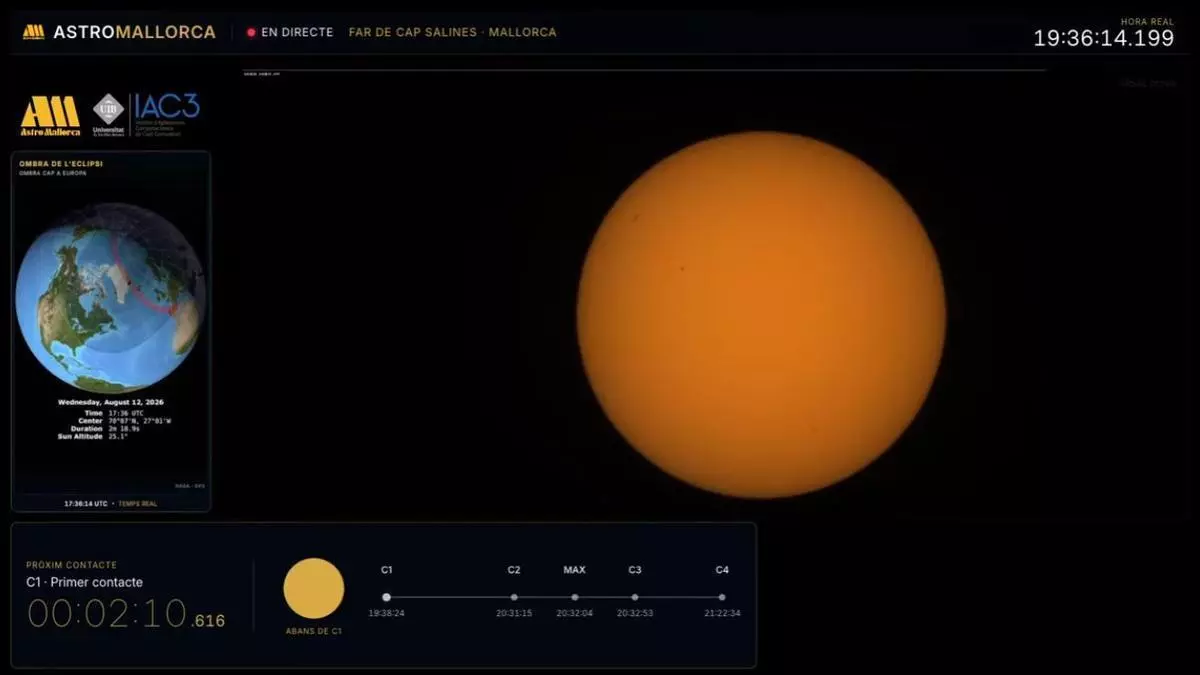
Task: Click the 20:32:04 time under MAX
Action: coord(574,613)
